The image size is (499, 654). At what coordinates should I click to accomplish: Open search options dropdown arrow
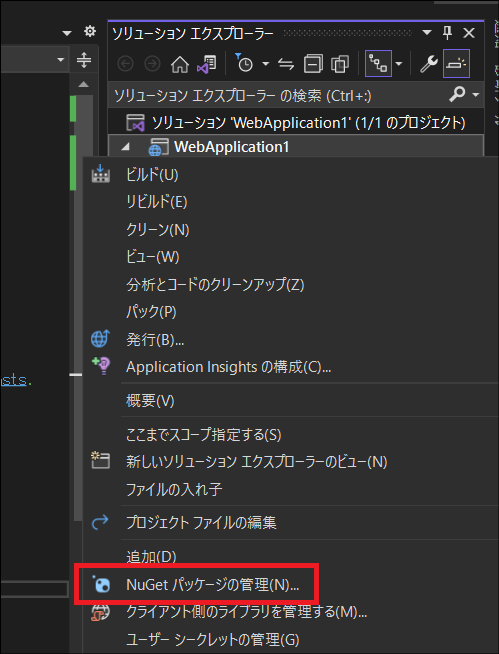coord(476,95)
